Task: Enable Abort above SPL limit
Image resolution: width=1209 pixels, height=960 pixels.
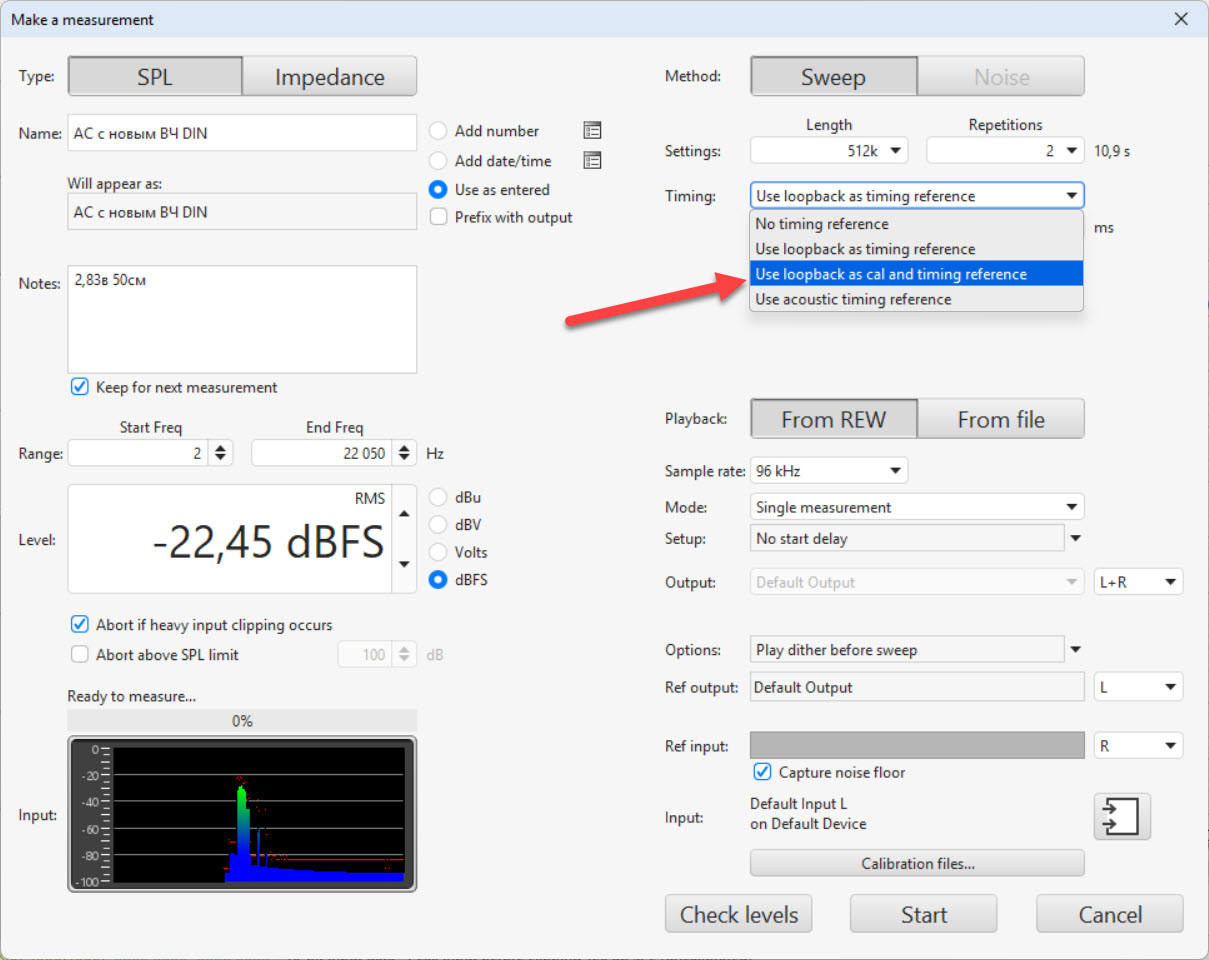Action: click(x=80, y=655)
